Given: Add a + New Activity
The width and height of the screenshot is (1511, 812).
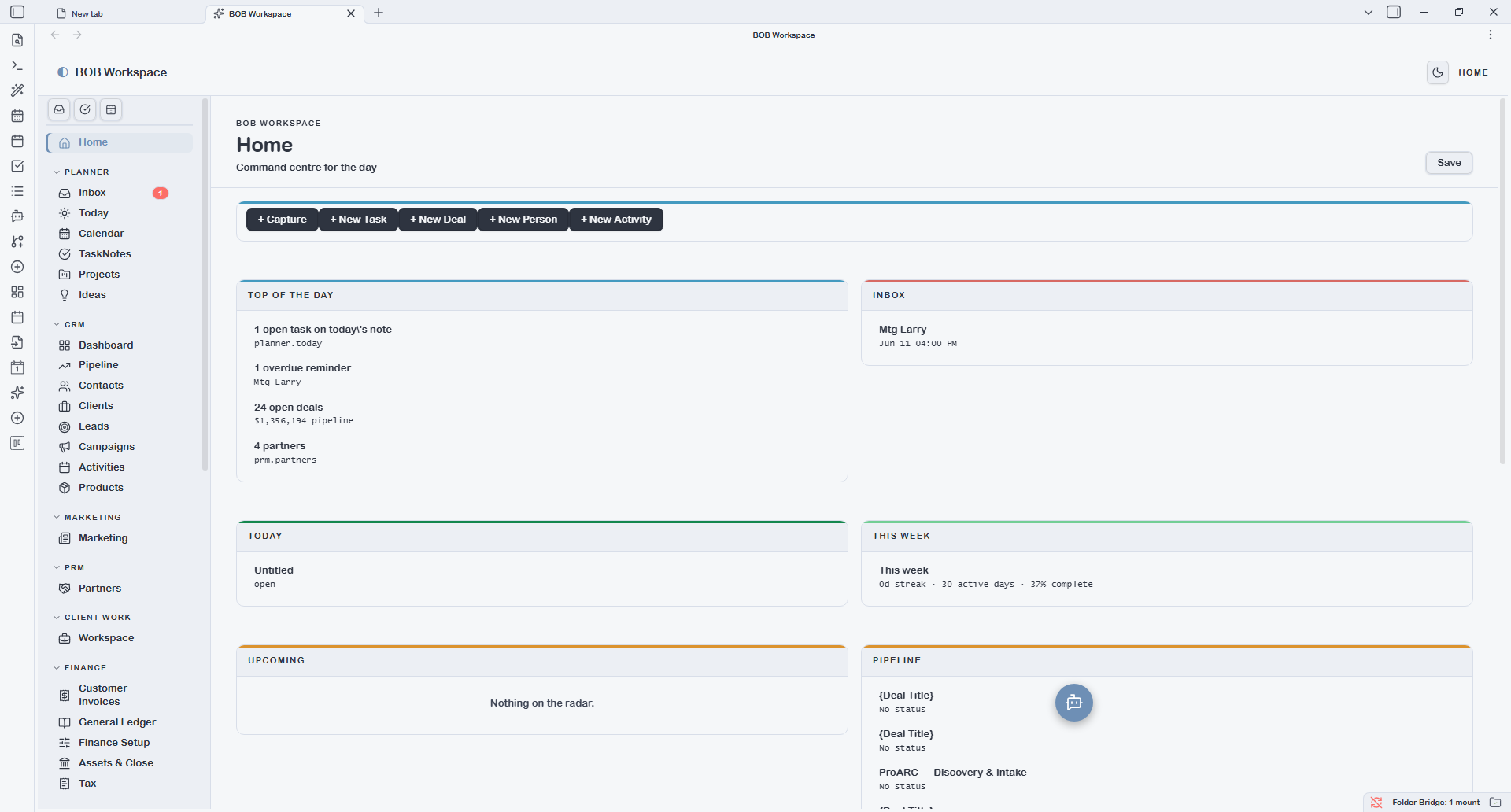Looking at the screenshot, I should (x=616, y=220).
